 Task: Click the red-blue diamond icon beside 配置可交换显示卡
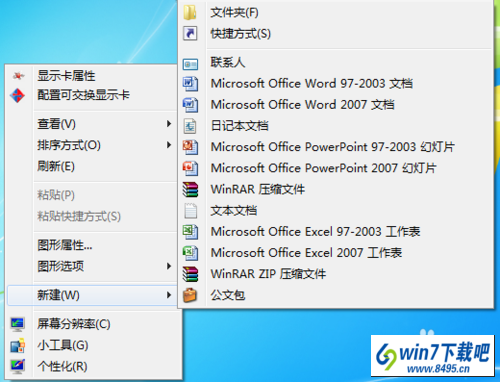pyautogui.click(x=17, y=95)
